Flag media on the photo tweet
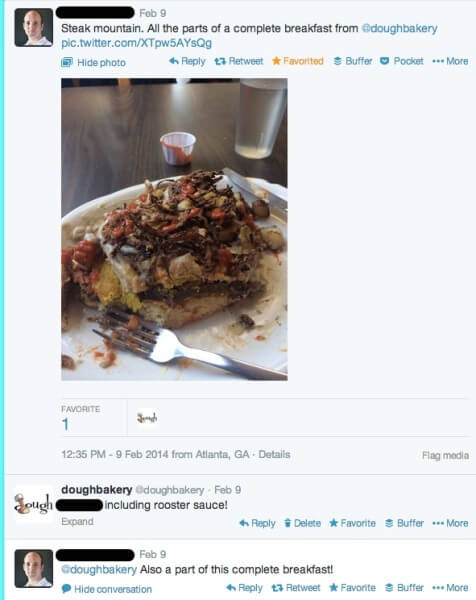This screenshot has height=600, width=476. (445, 455)
